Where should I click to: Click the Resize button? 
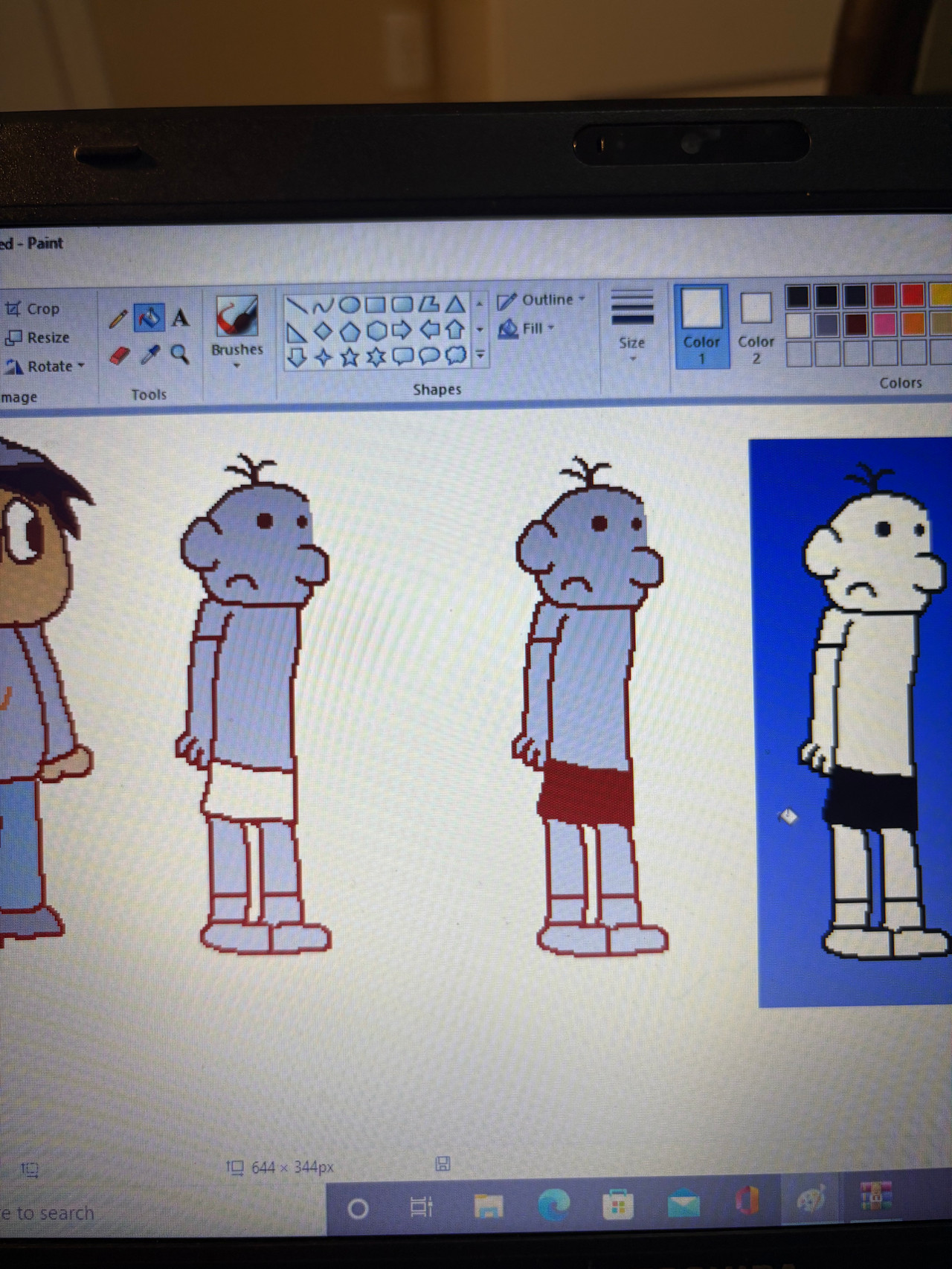click(38, 338)
